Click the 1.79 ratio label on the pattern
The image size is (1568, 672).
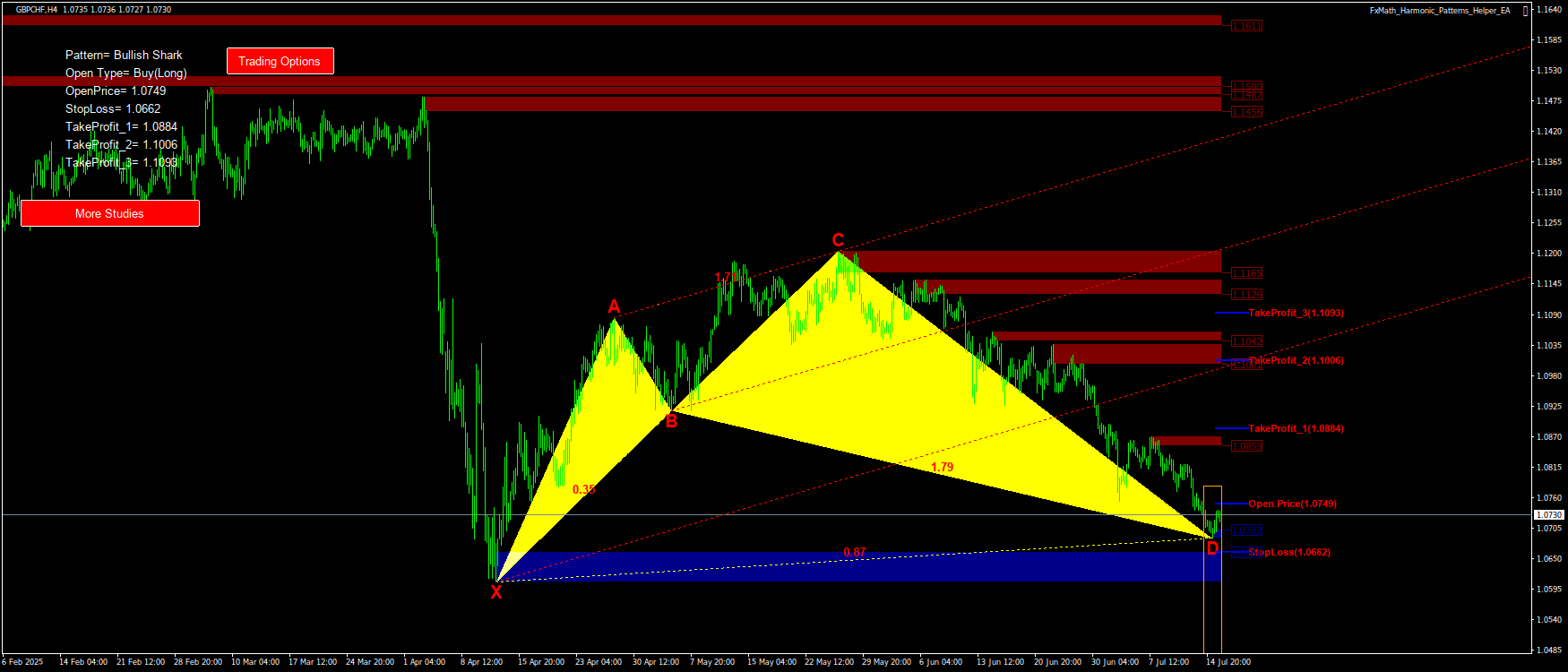[x=942, y=467]
